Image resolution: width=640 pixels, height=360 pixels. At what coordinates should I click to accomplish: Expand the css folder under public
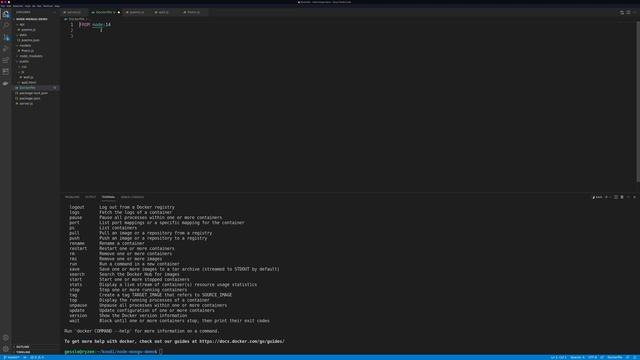point(23,67)
